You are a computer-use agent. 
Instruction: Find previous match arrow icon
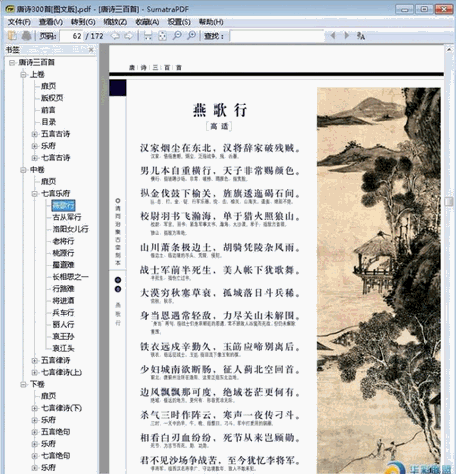pos(332,35)
